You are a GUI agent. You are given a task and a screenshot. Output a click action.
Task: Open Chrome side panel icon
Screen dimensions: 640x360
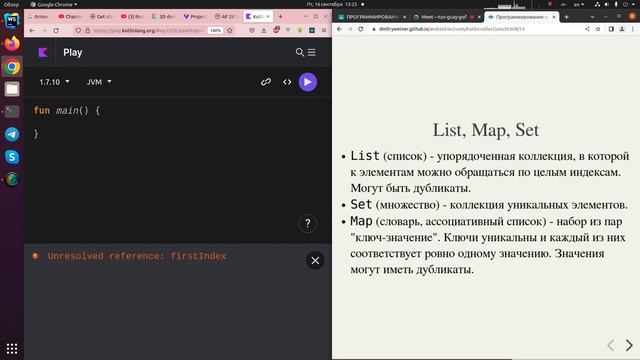point(611,29)
